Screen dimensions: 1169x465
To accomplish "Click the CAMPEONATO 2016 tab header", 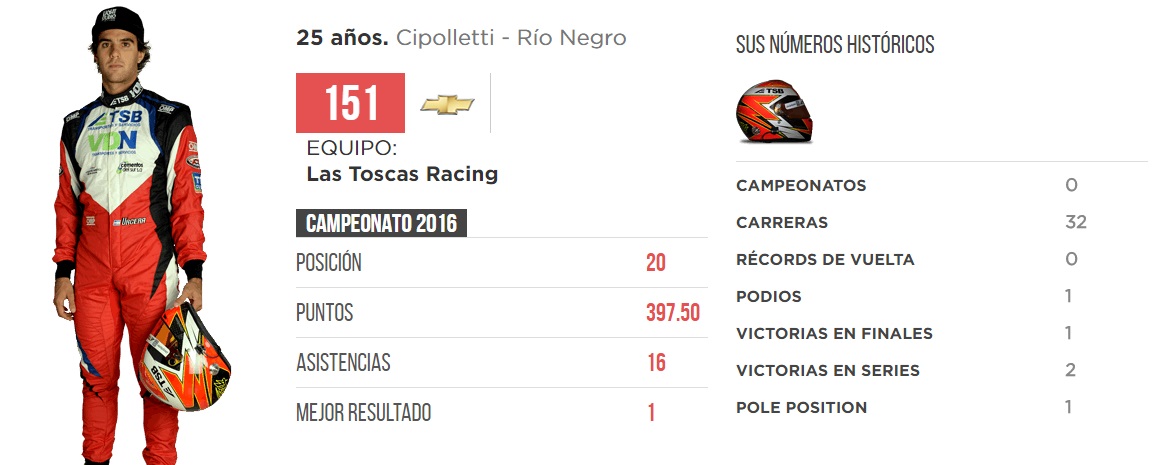I will pyautogui.click(x=381, y=223).
